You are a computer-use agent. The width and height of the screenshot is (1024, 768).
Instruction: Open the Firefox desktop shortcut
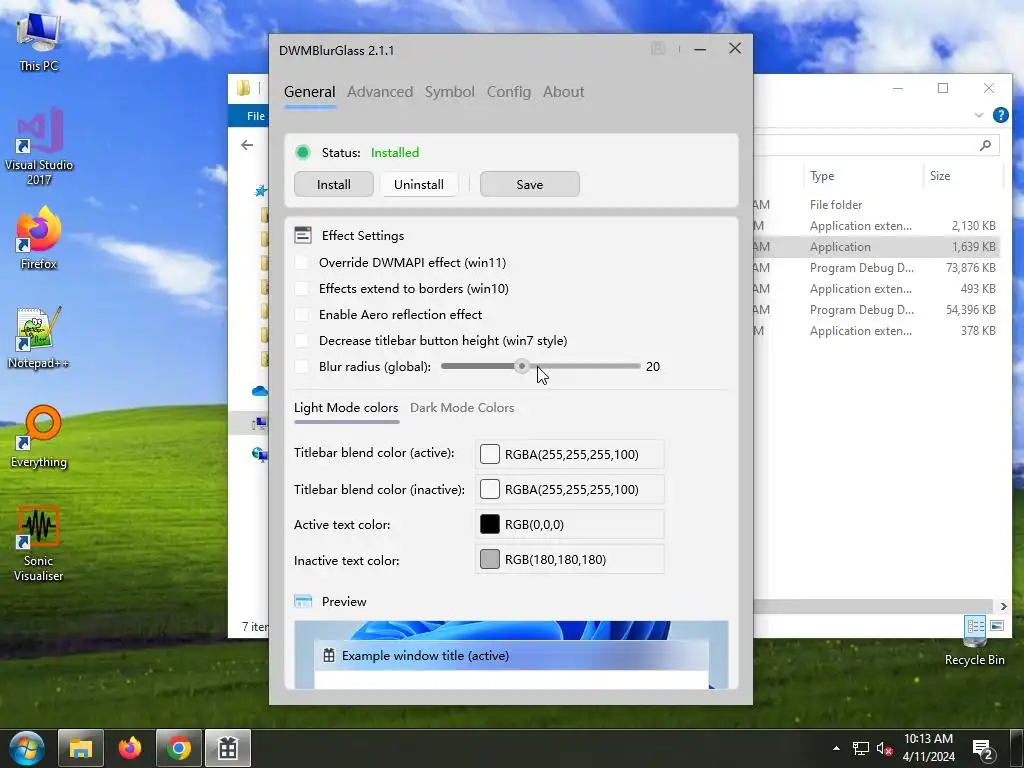click(x=39, y=238)
